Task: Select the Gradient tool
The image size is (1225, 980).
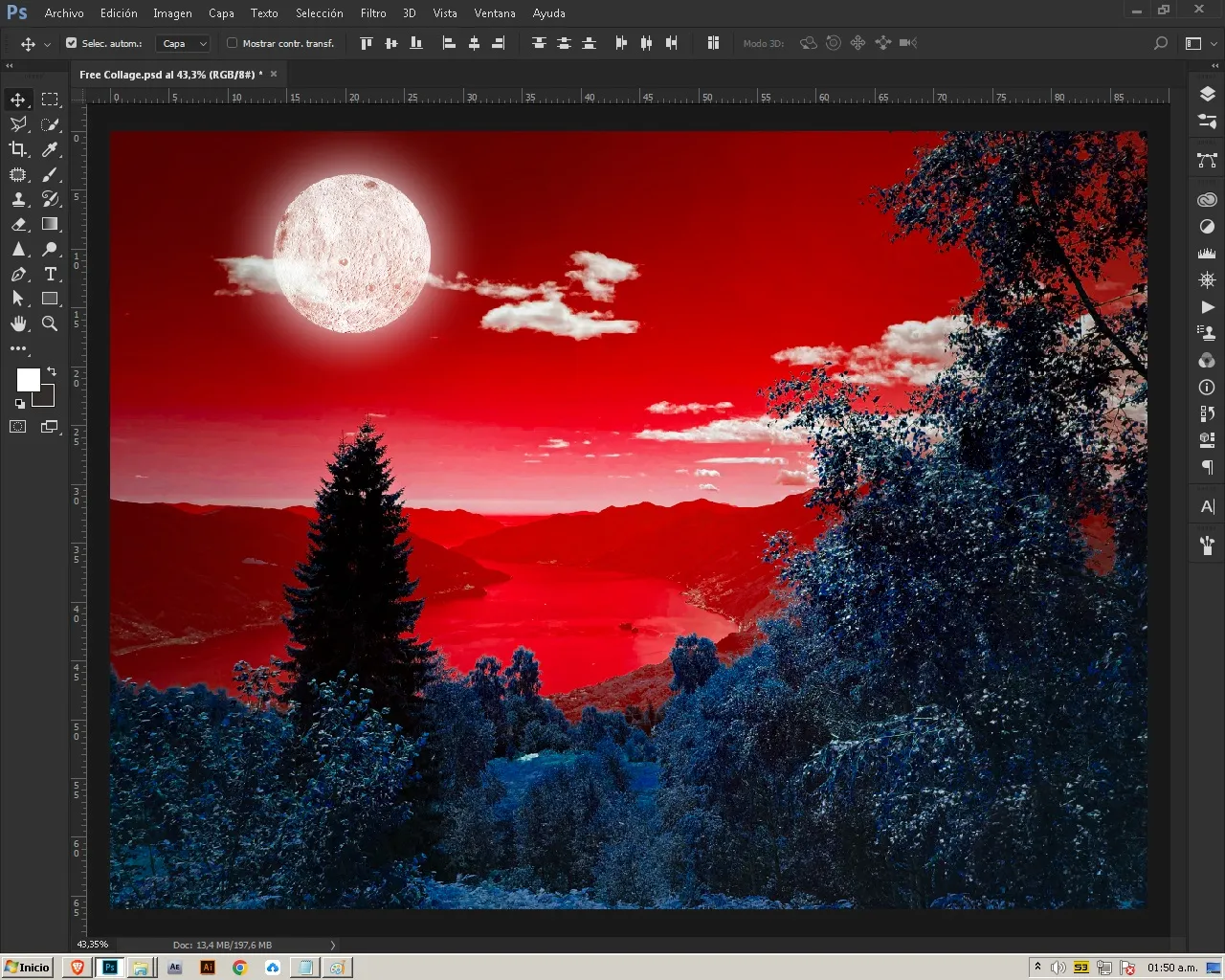Action: coord(50,224)
